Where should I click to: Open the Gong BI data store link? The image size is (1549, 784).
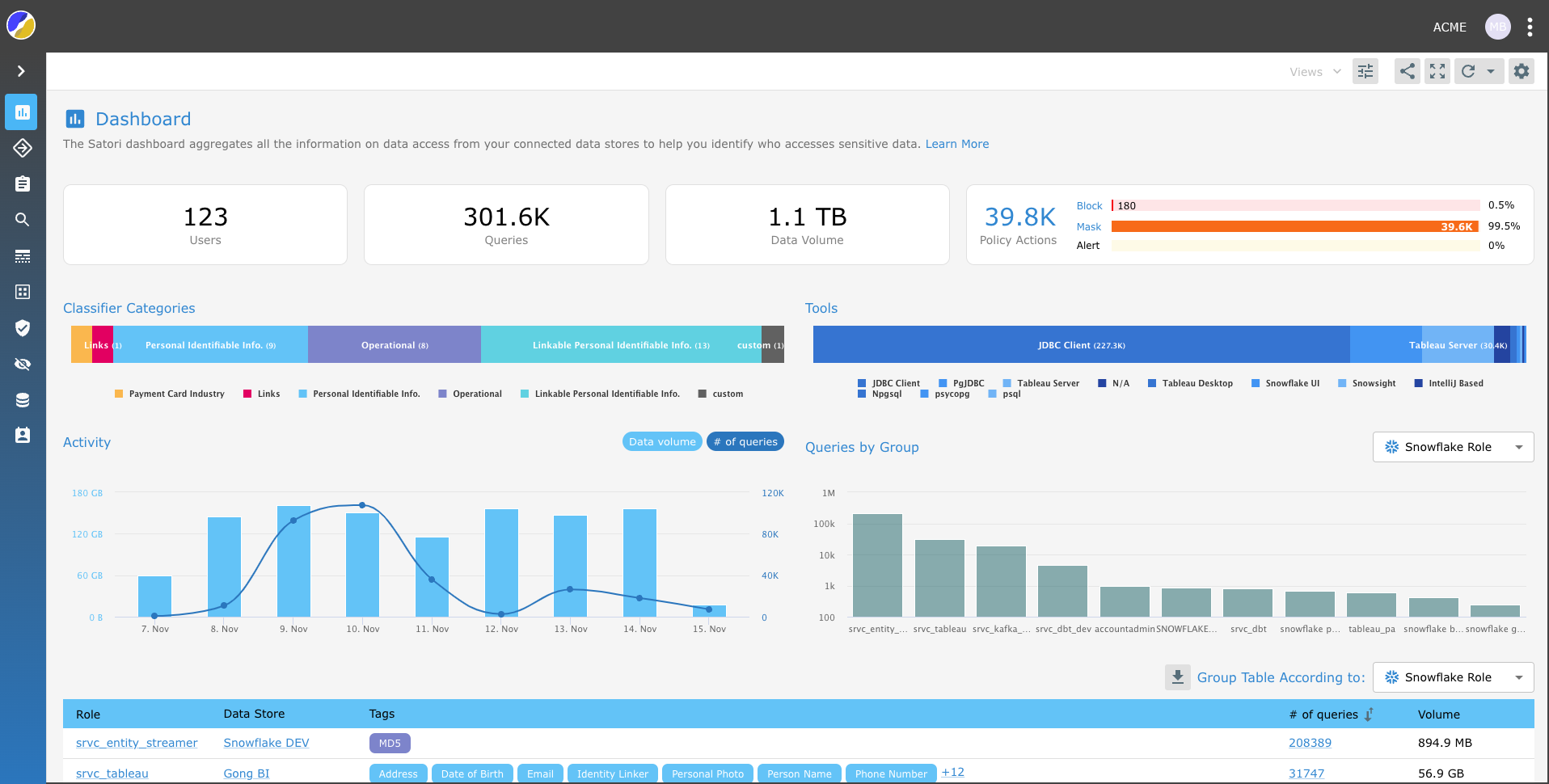point(247,773)
